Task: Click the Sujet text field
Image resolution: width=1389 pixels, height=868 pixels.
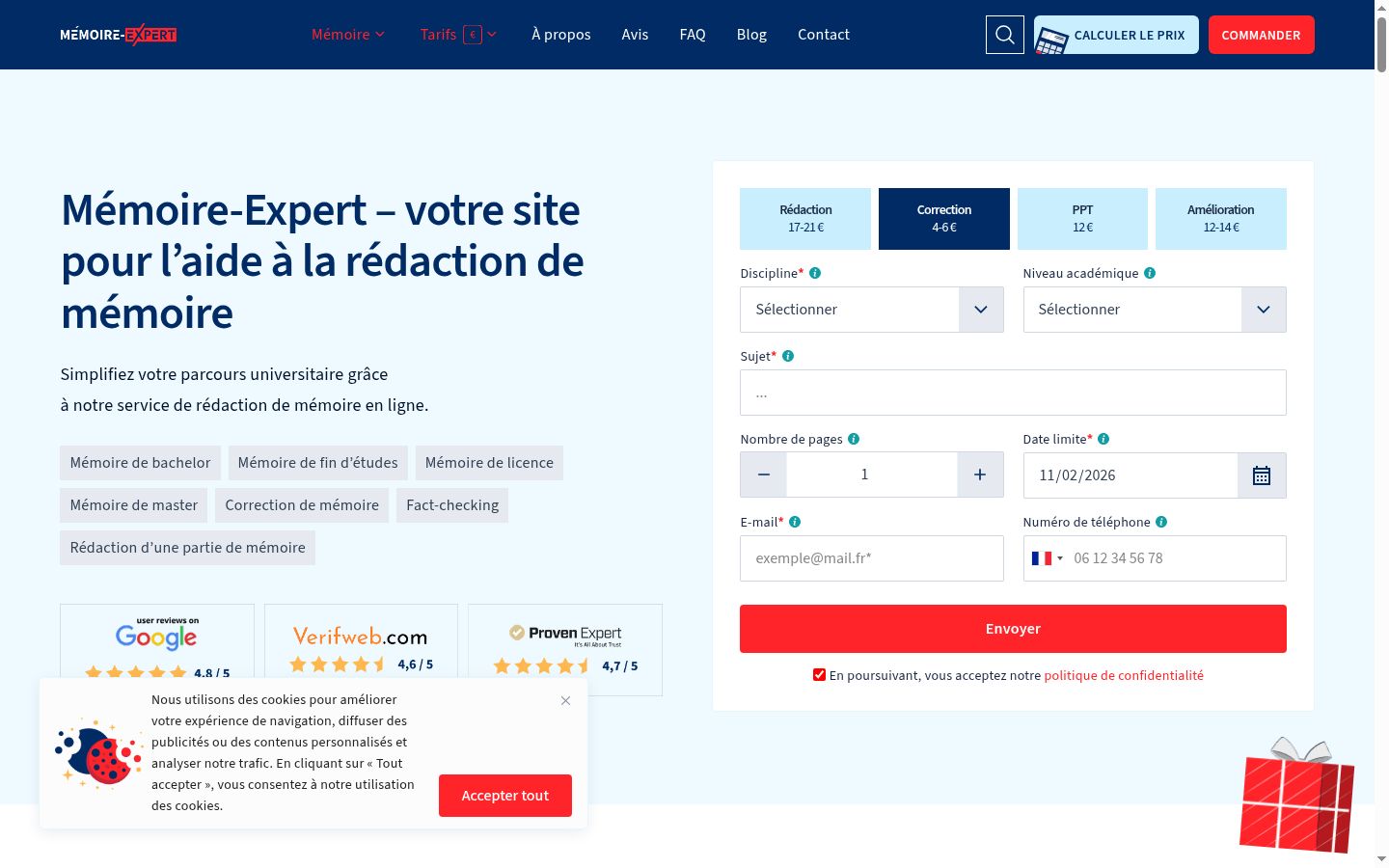Action: (x=1013, y=393)
